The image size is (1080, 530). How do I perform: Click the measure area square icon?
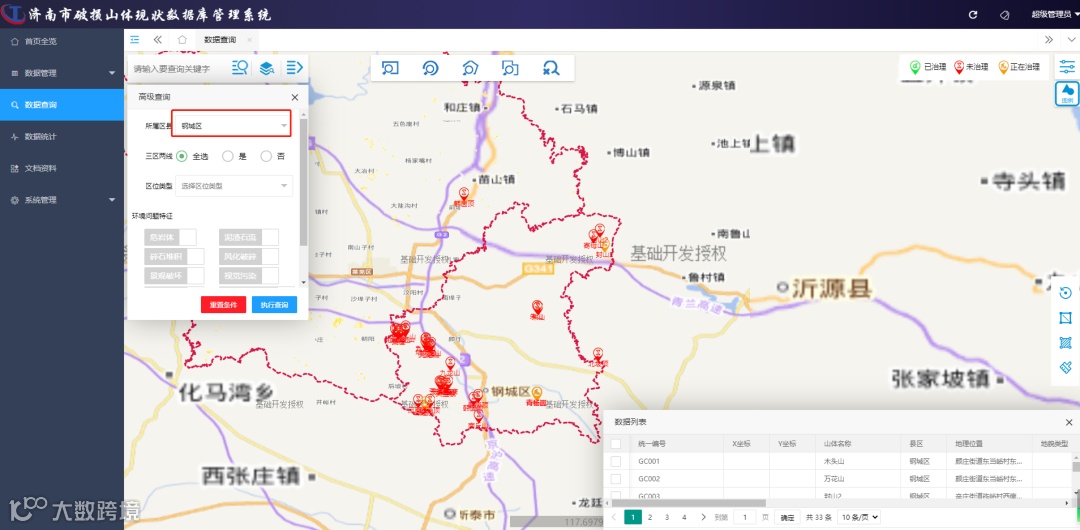click(1066, 318)
